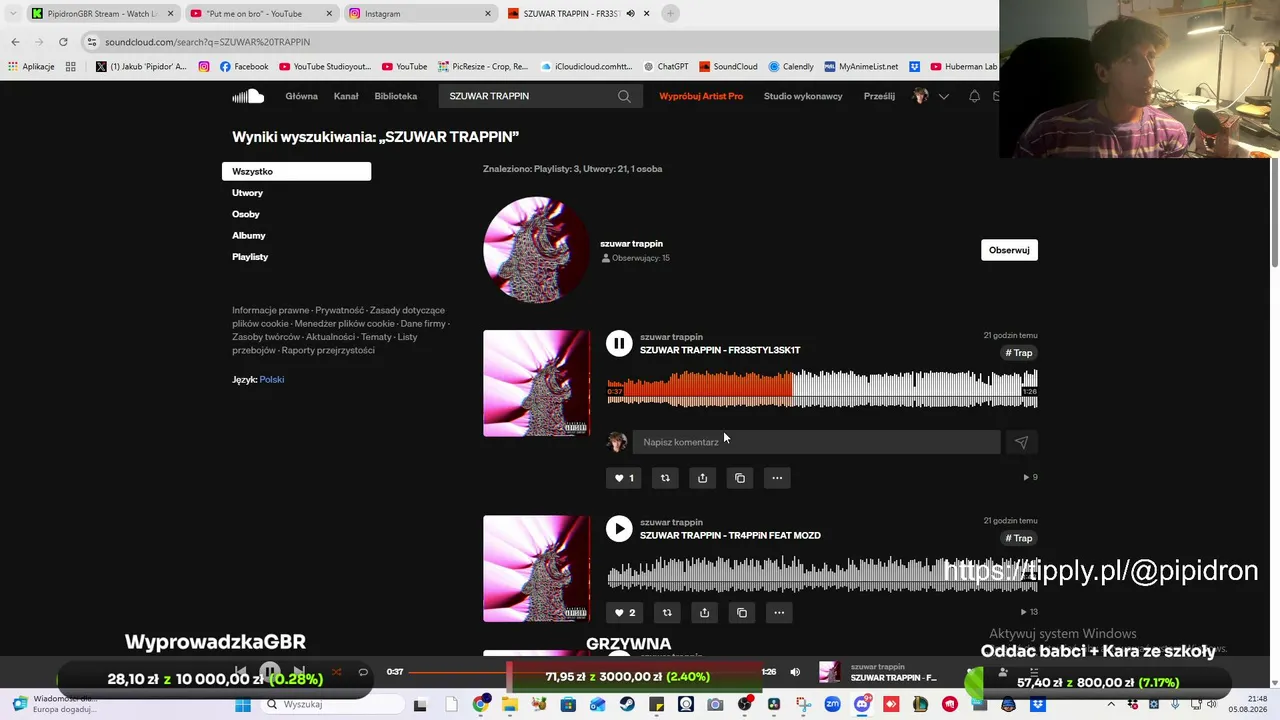Click the taskbar 'Wyszukaj' search box

[329, 705]
